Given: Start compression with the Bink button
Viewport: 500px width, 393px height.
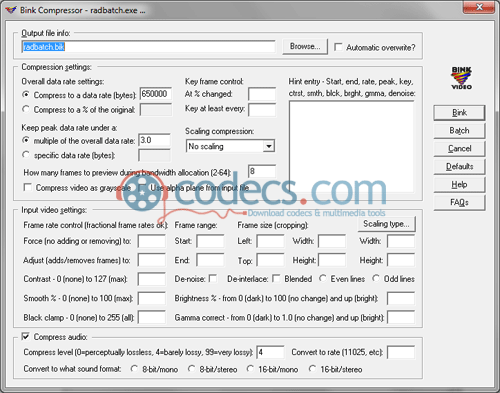Looking at the screenshot, I should pyautogui.click(x=459, y=113).
